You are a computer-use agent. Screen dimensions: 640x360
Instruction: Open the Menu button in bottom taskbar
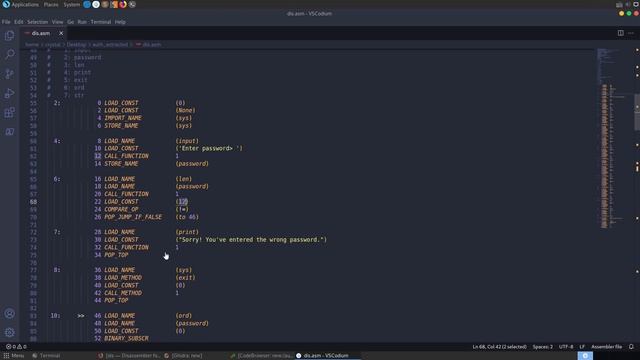tap(14, 356)
